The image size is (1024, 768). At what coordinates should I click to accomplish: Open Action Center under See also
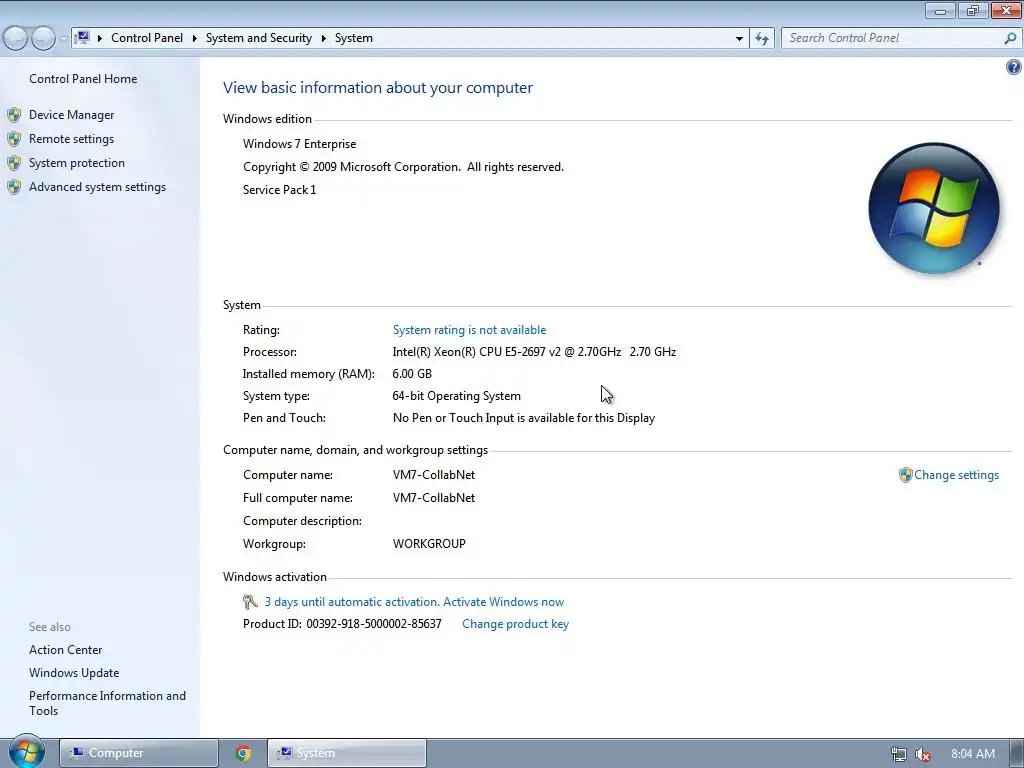click(x=65, y=650)
